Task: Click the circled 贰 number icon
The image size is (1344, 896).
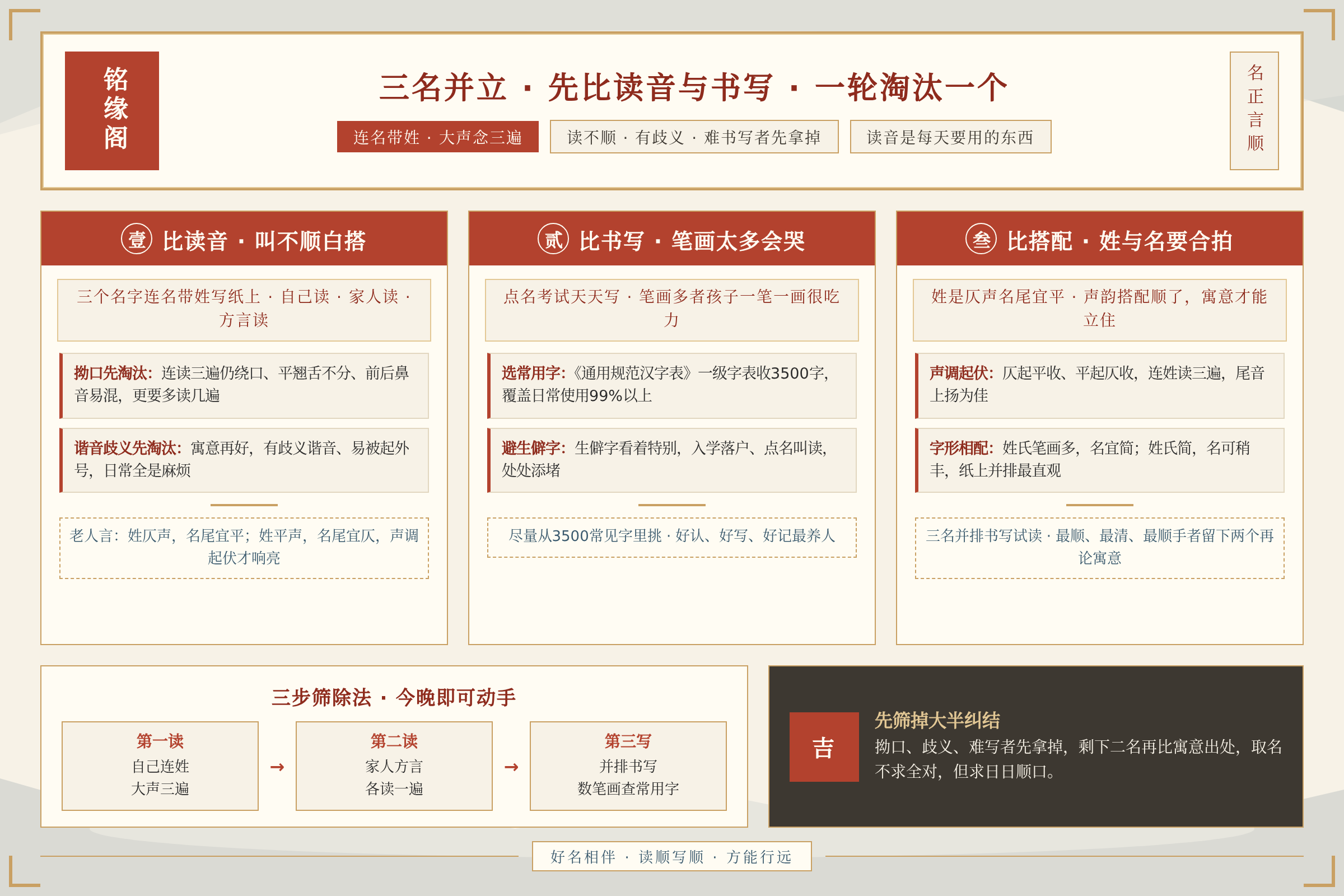Action: coord(553,239)
